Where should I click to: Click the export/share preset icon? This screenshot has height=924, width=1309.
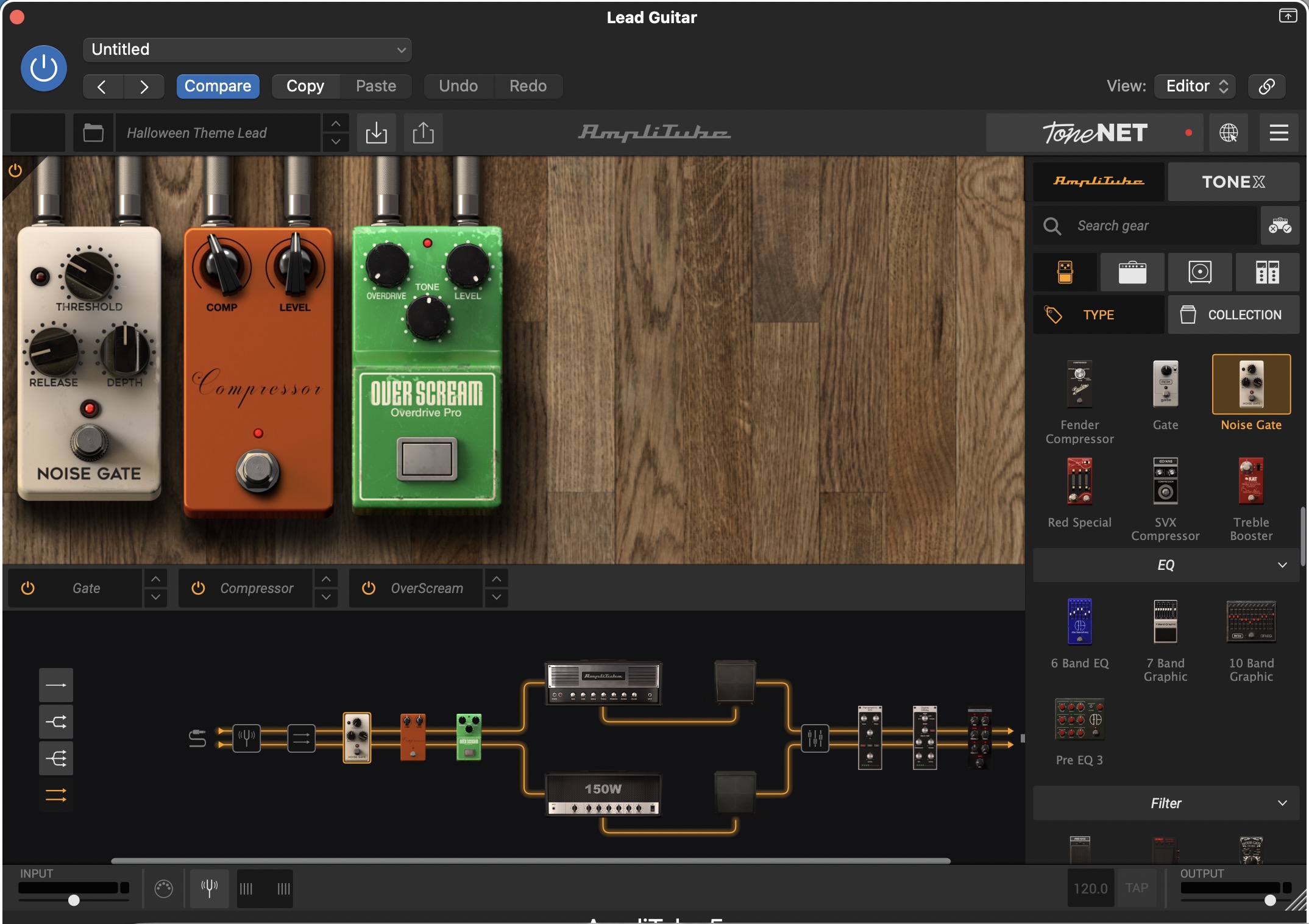coord(423,132)
